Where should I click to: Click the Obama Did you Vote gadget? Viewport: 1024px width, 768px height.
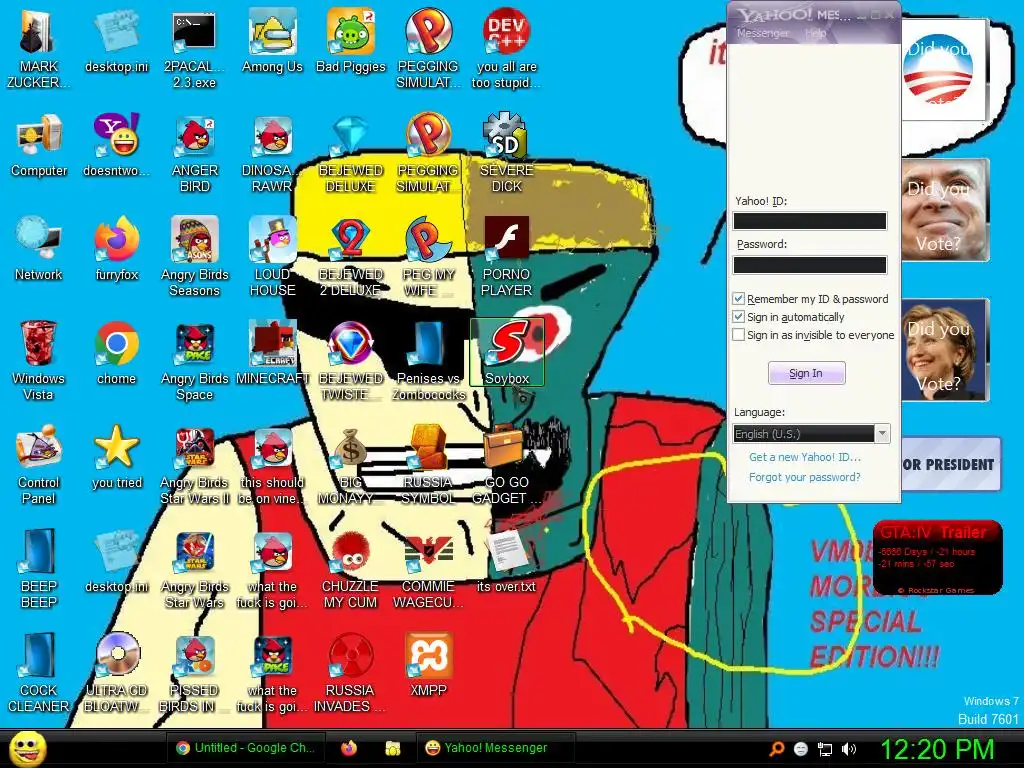(x=945, y=69)
